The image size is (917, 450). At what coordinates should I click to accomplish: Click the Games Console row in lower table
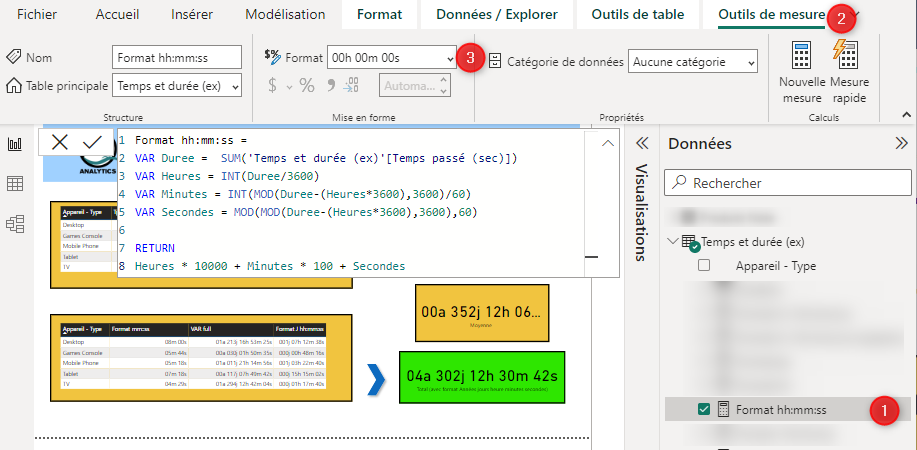point(194,353)
